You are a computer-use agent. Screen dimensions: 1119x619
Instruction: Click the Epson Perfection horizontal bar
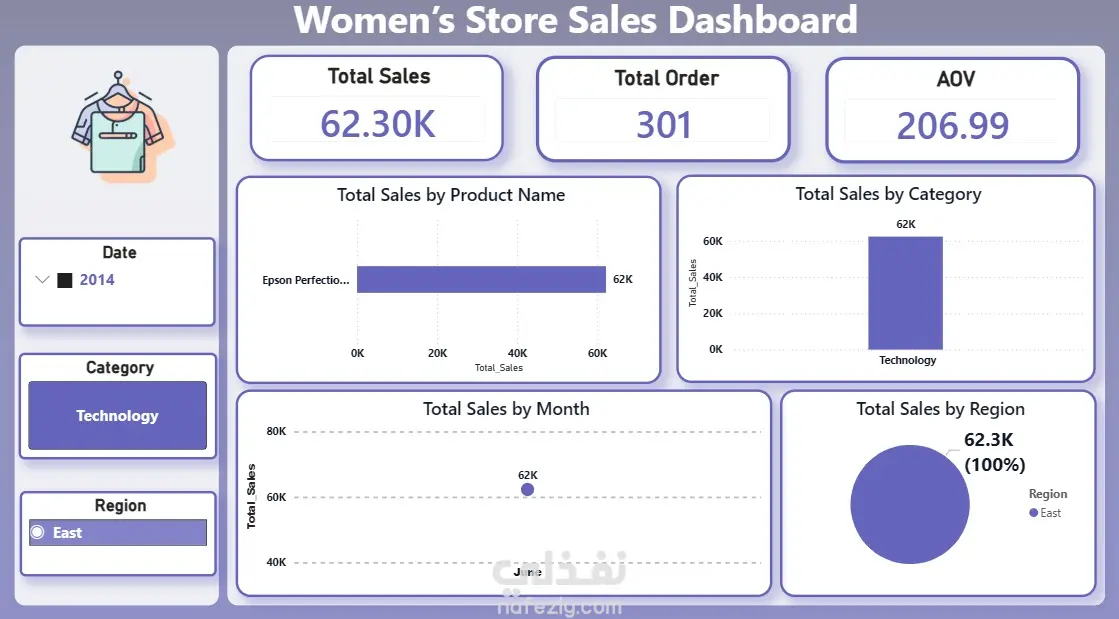(481, 279)
